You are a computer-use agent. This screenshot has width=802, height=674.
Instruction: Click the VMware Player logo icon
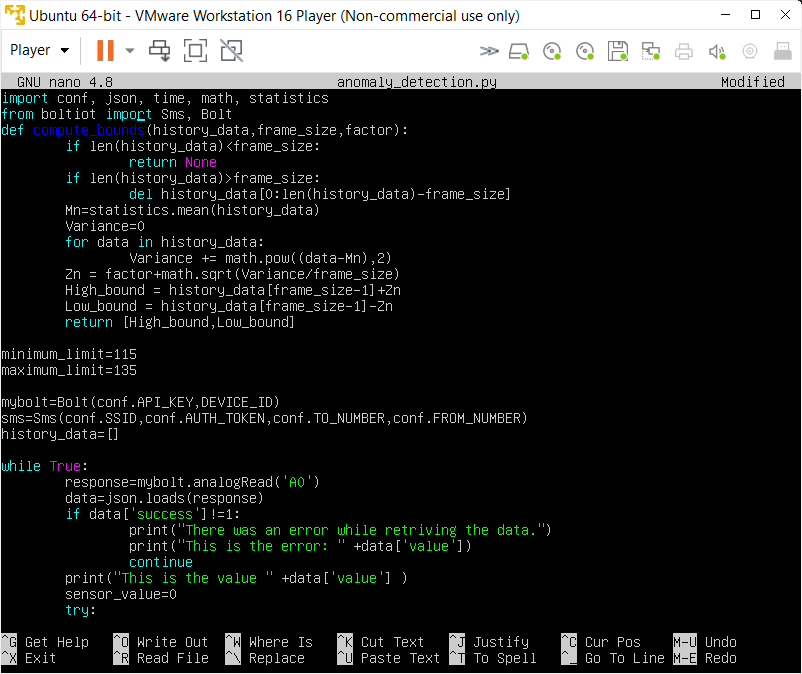(15, 15)
